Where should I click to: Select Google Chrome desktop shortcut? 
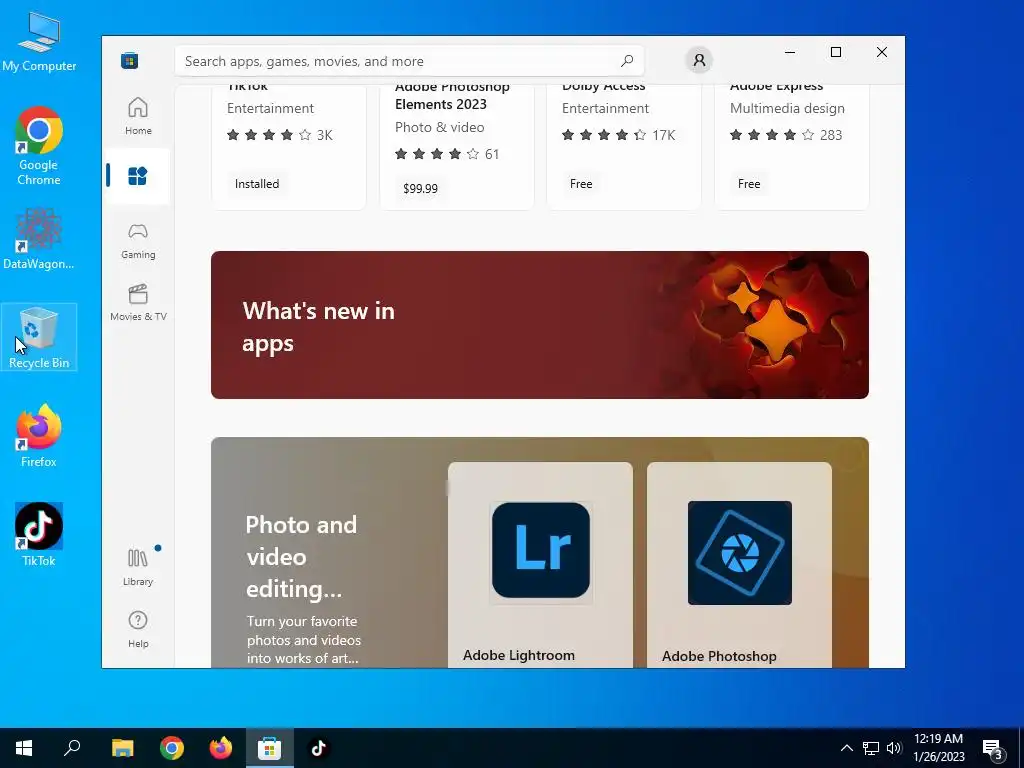(x=39, y=145)
